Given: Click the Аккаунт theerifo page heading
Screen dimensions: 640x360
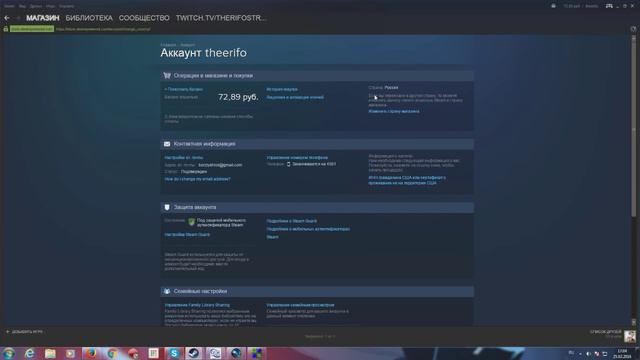Looking at the screenshot, I should (x=203, y=53).
